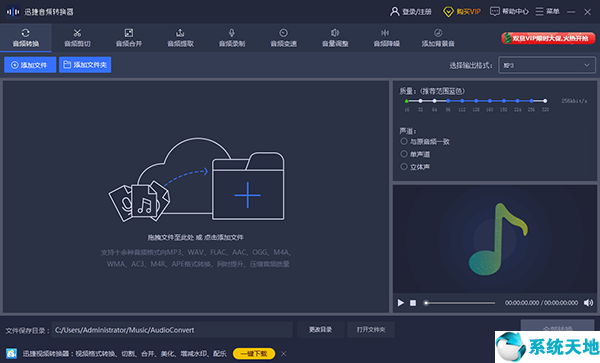Click the 添加文件 add file button
Screen dimensions: 600x363
coord(30,65)
